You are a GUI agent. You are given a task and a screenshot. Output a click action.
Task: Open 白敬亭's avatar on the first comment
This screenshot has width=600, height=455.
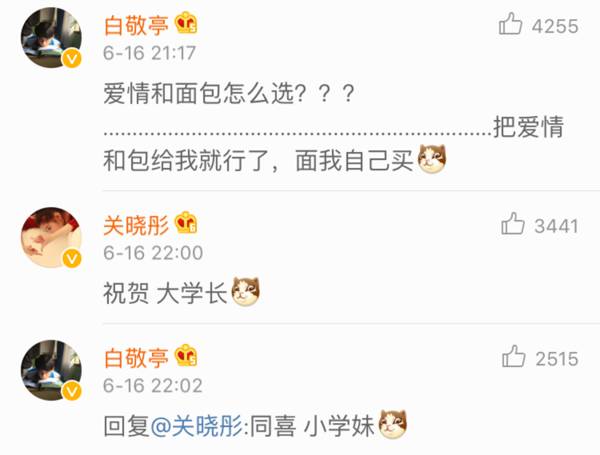[51, 38]
